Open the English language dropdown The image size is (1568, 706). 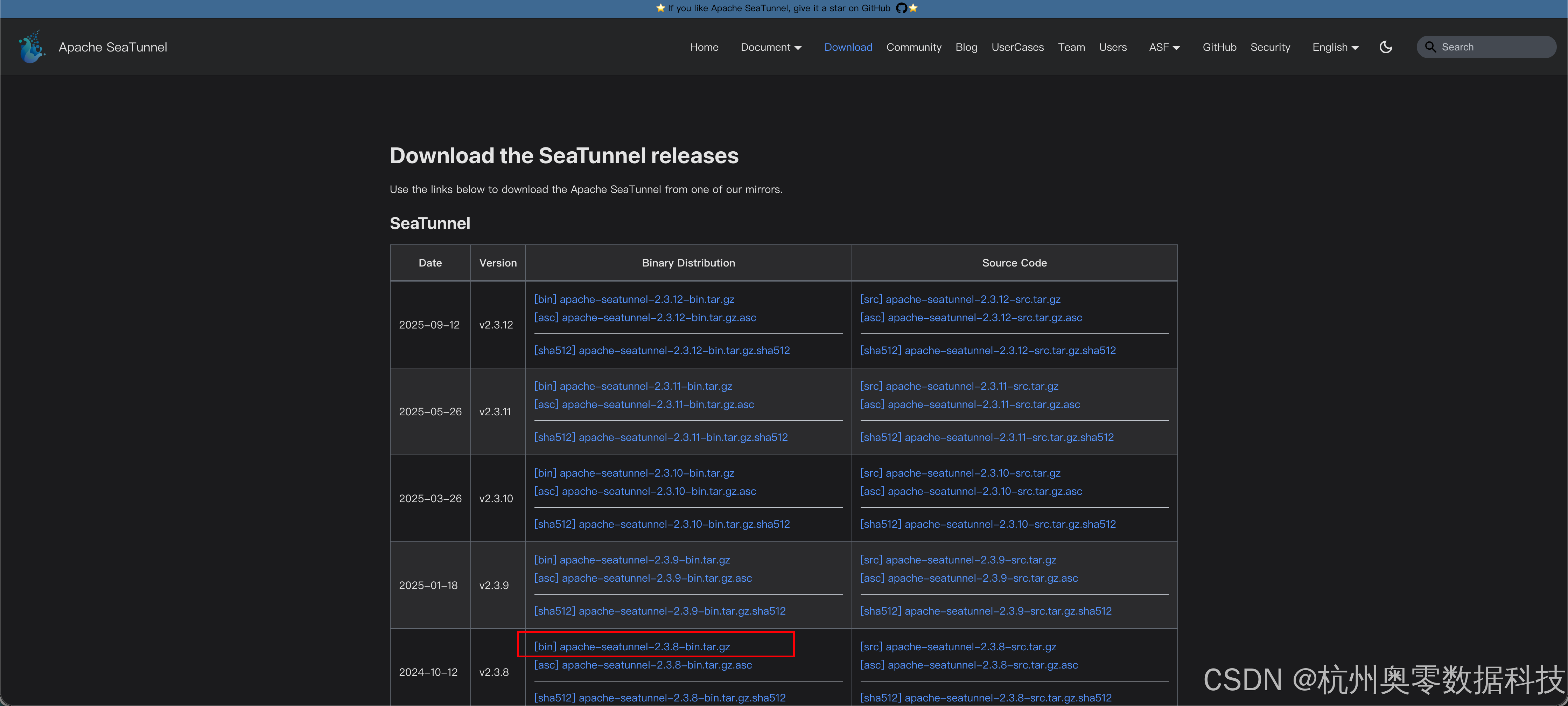pyautogui.click(x=1335, y=47)
